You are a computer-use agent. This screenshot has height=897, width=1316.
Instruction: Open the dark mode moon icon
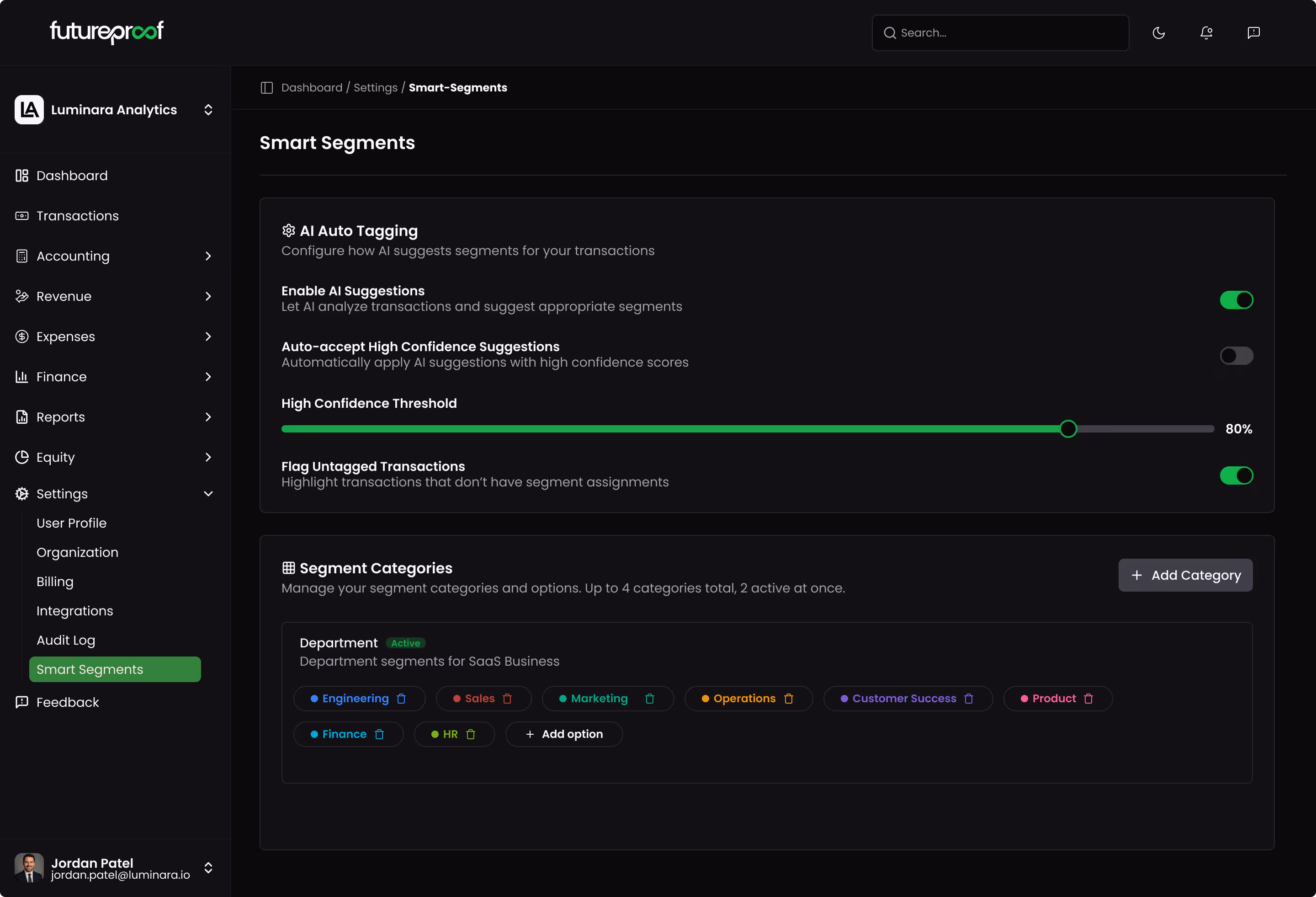point(1158,32)
